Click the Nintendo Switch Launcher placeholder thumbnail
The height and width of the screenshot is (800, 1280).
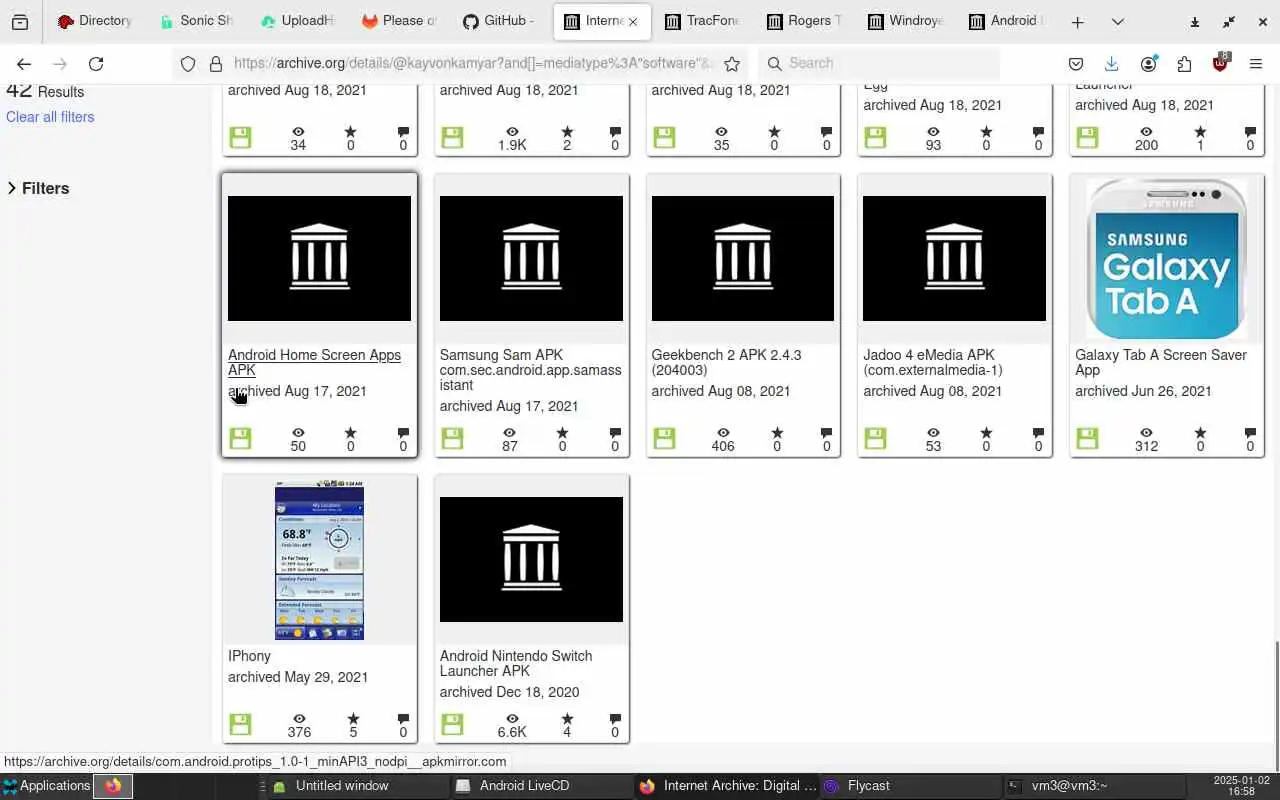coord(531,559)
